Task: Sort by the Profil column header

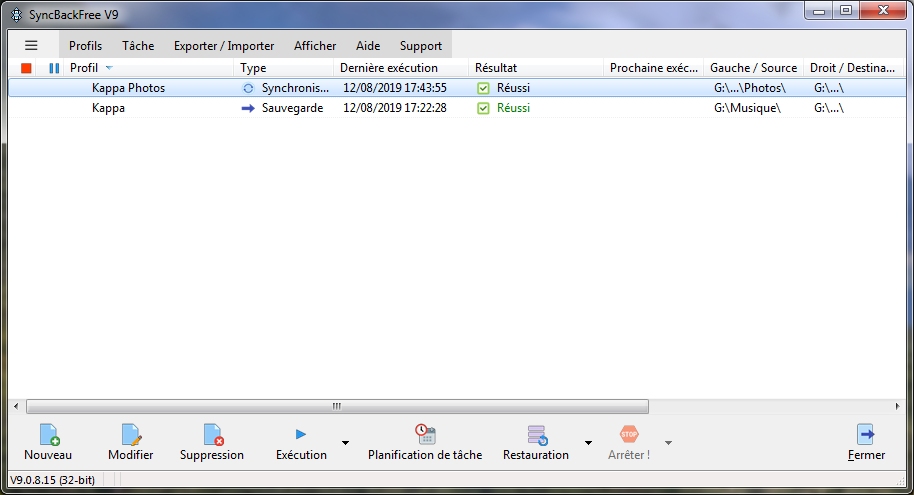Action: (146, 68)
